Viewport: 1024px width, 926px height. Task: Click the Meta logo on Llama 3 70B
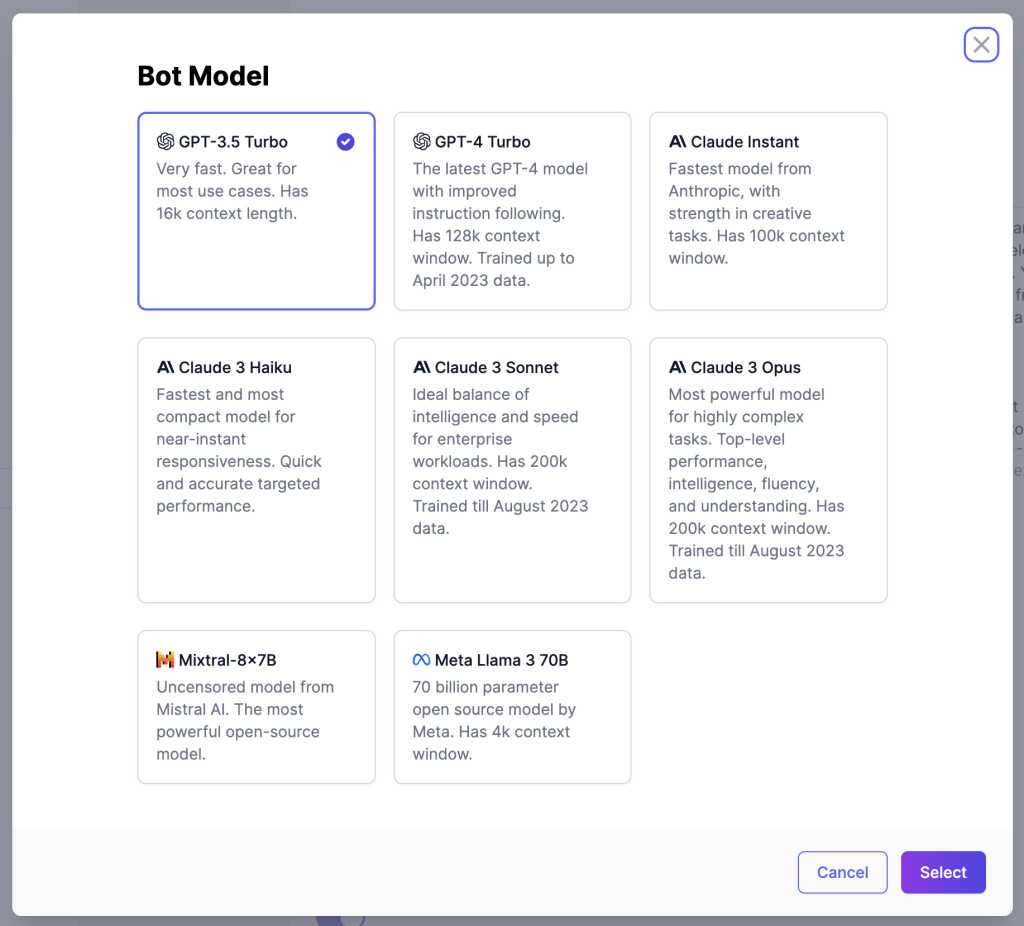tap(422, 660)
